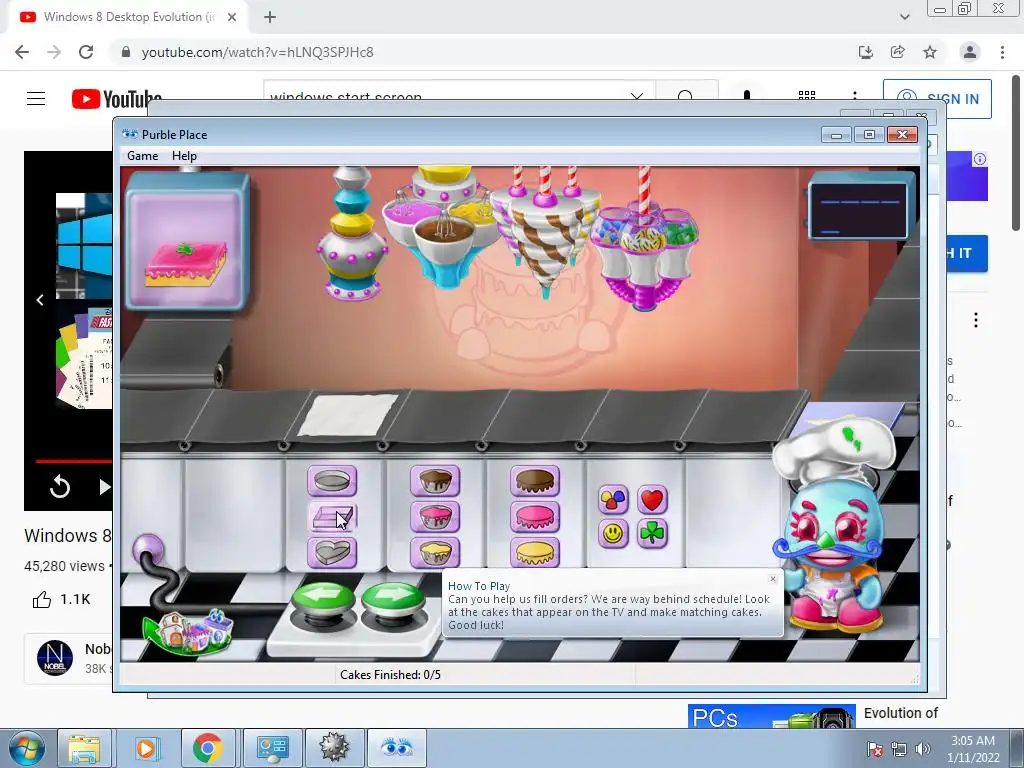Click the browser address bar URL

click(x=257, y=52)
